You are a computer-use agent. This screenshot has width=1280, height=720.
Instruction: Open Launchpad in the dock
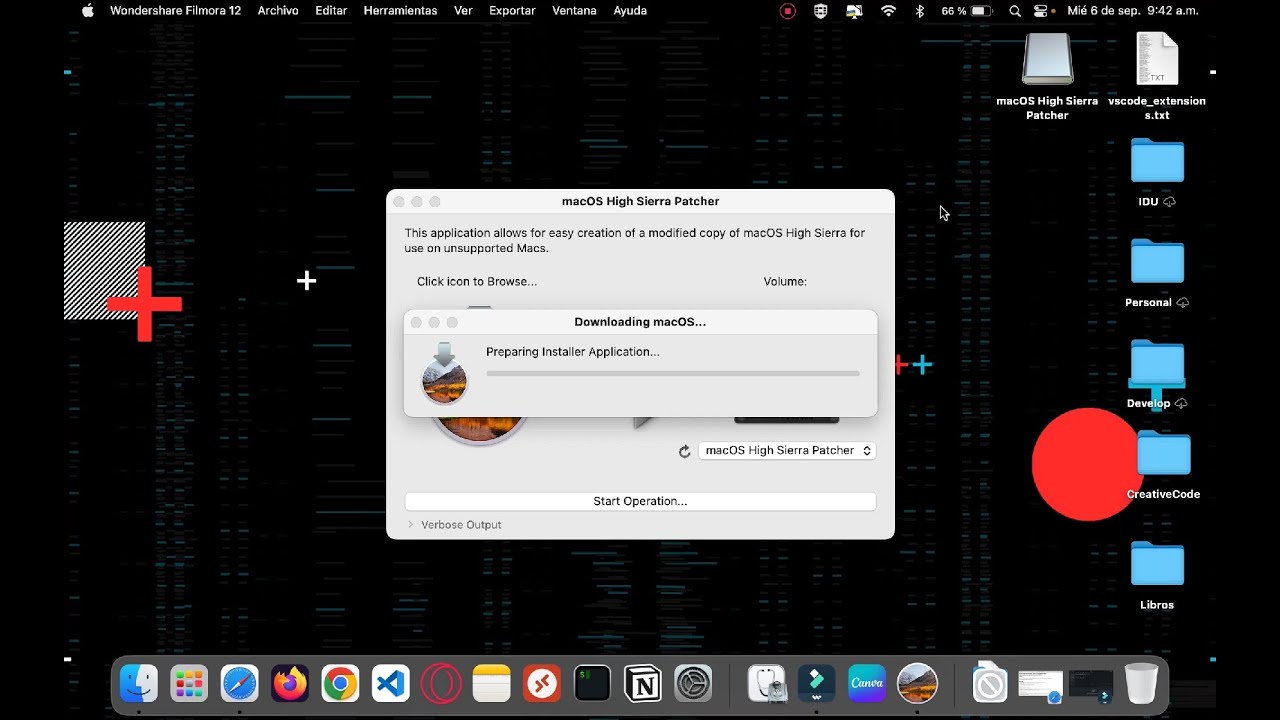(189, 684)
